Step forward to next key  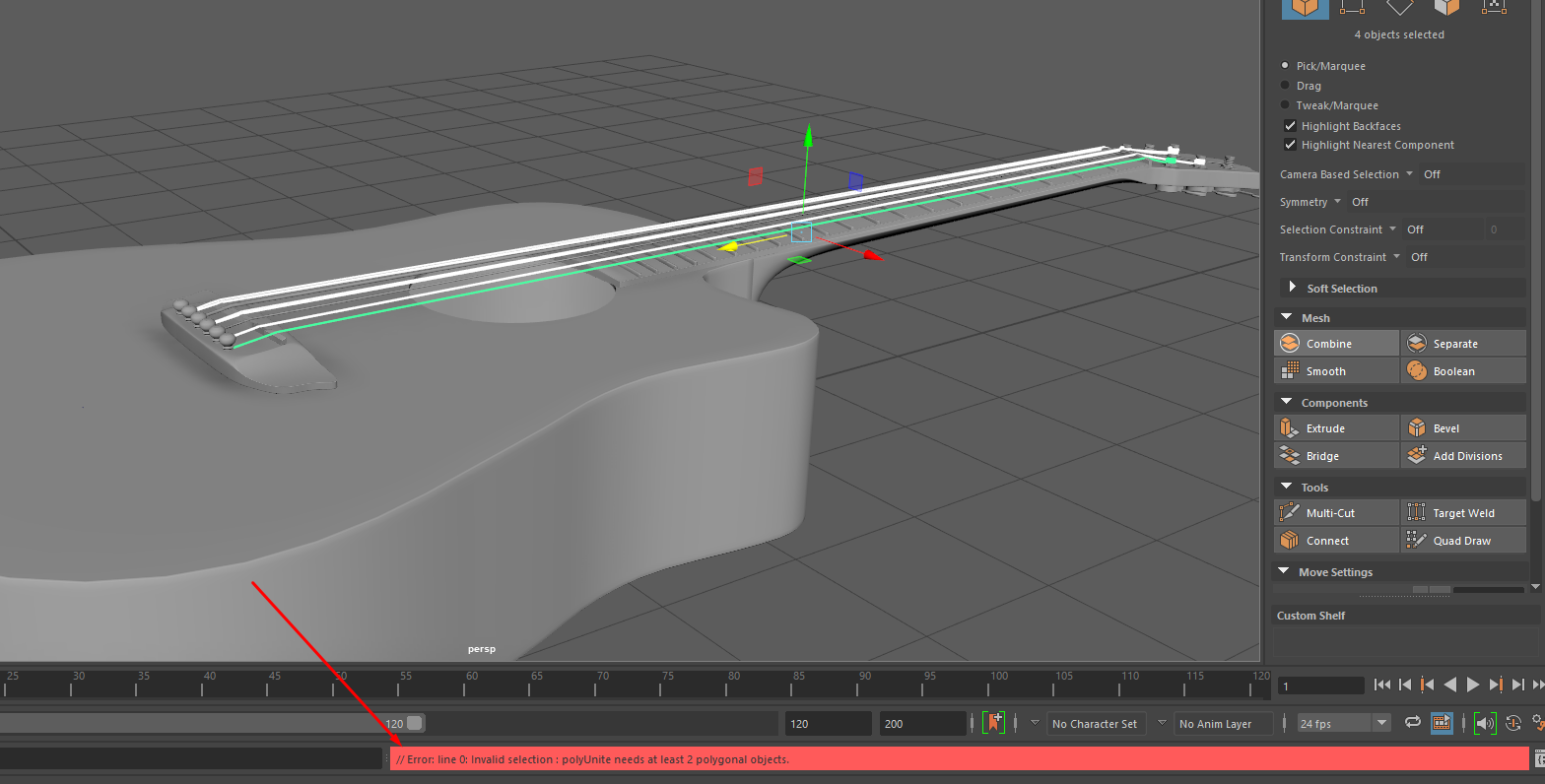1496,685
